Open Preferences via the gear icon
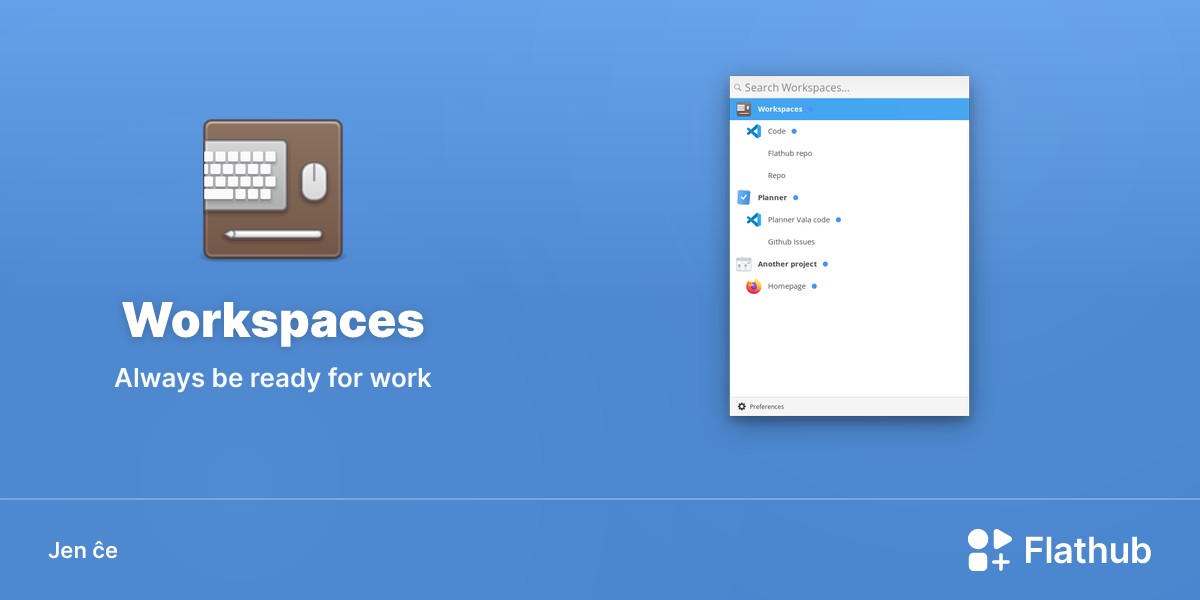 [x=742, y=406]
